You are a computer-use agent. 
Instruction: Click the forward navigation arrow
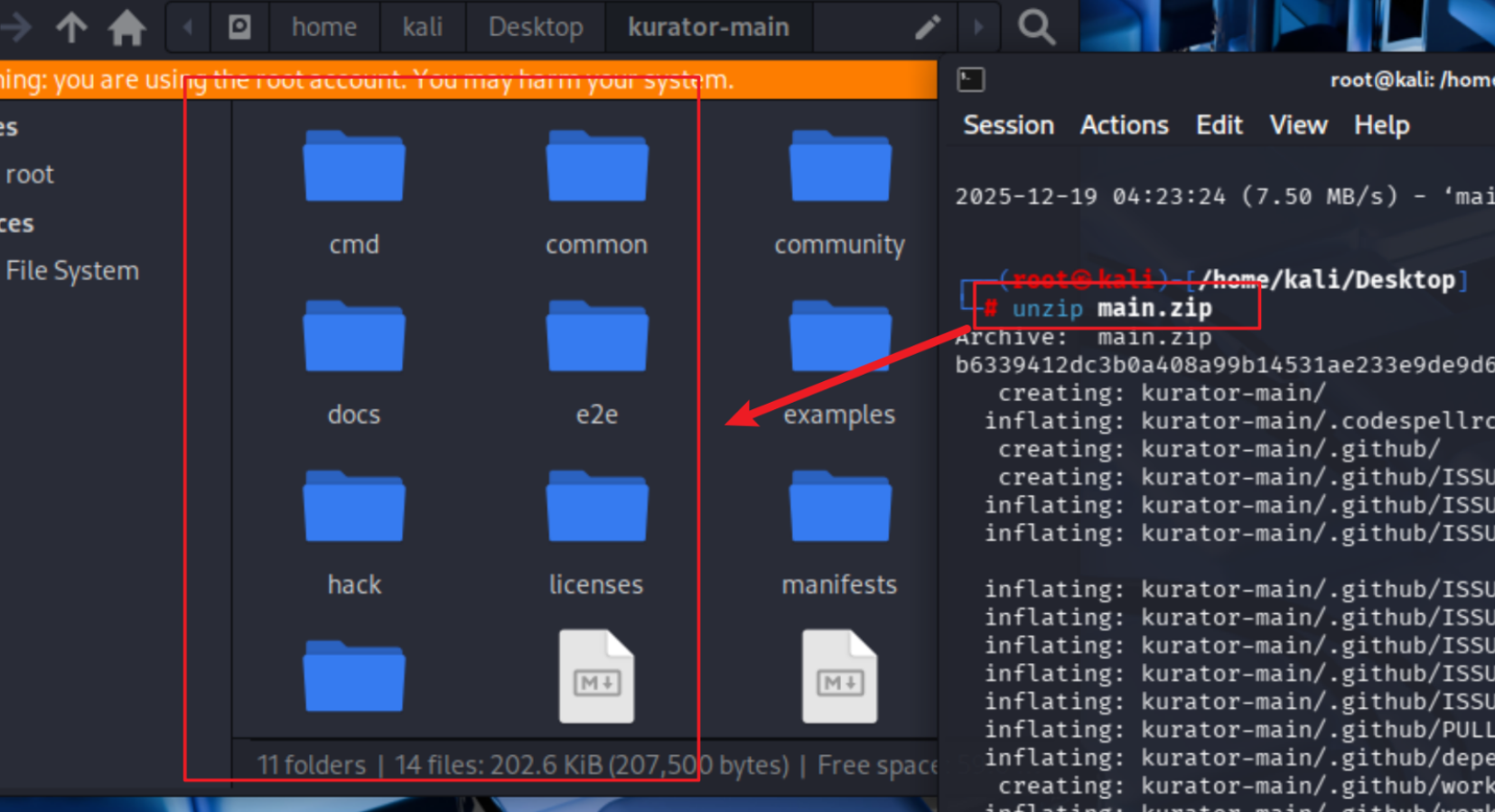tap(16, 27)
